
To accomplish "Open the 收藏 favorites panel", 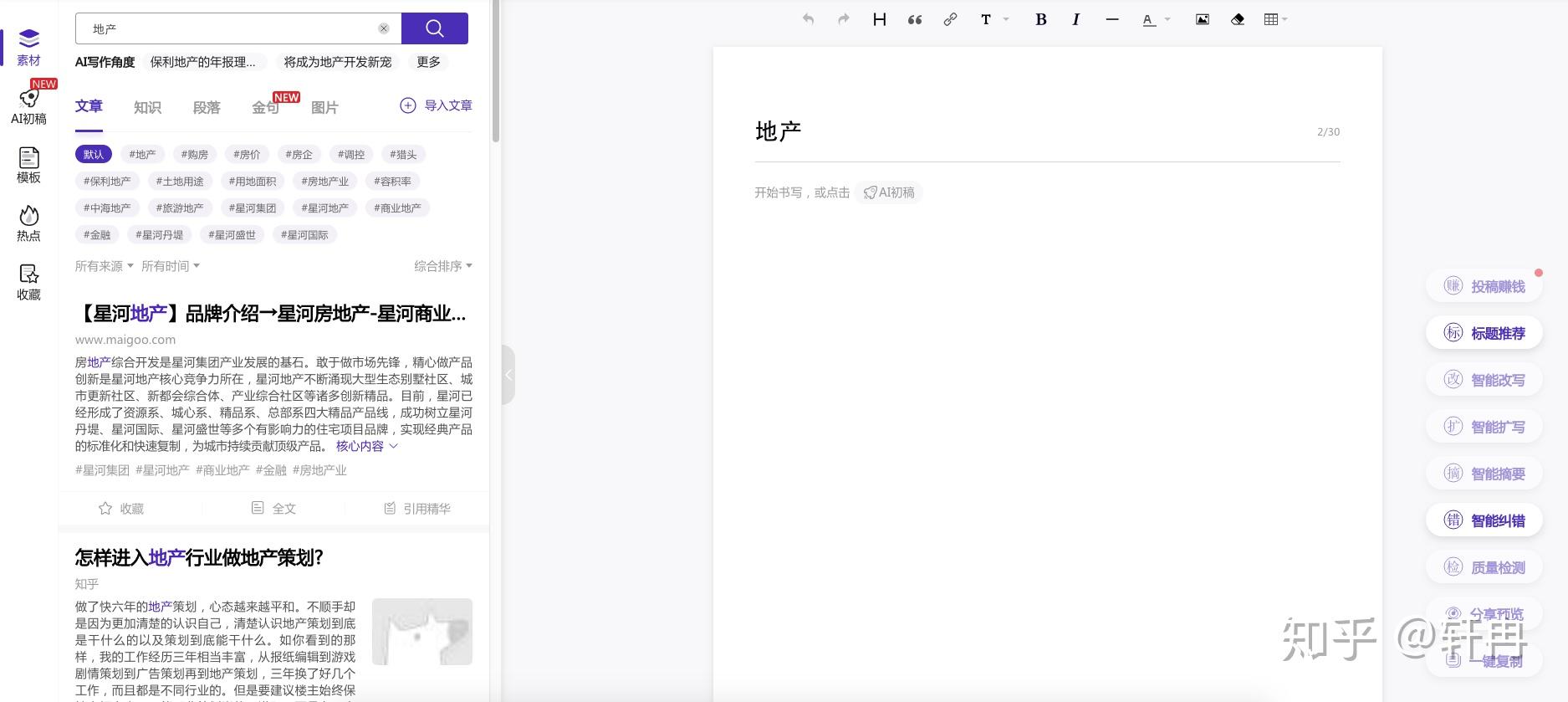I will [28, 282].
